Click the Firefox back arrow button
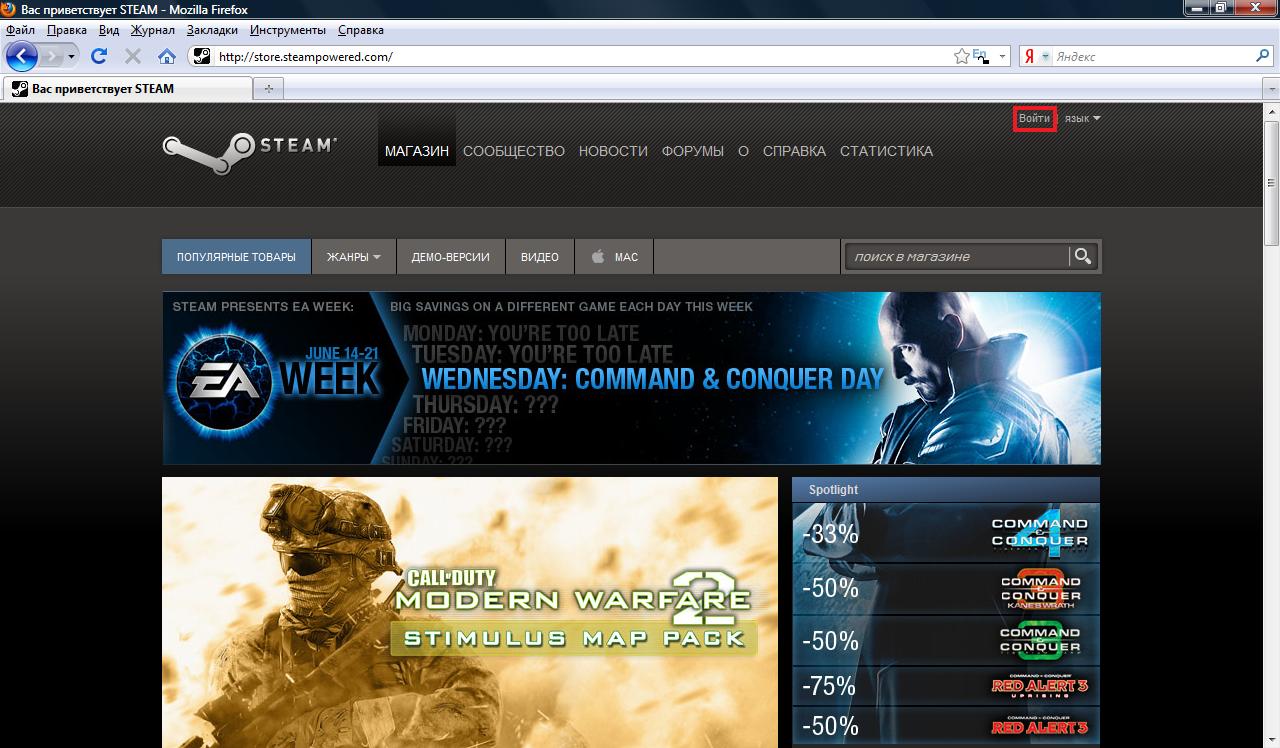 point(22,56)
